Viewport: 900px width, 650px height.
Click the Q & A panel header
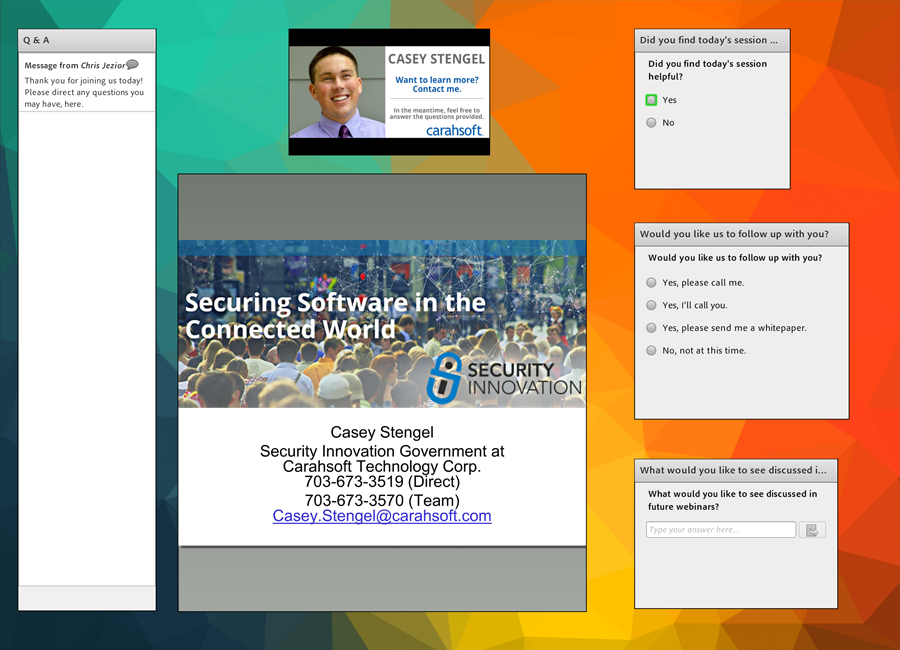coord(87,41)
